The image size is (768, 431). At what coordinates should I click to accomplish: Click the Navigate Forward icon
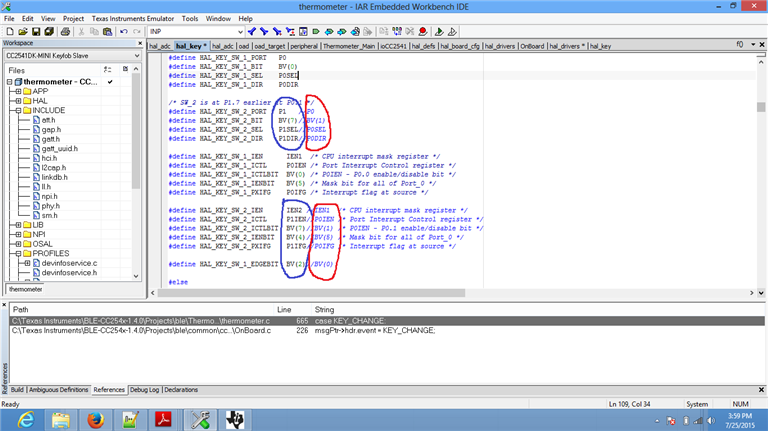coord(368,32)
